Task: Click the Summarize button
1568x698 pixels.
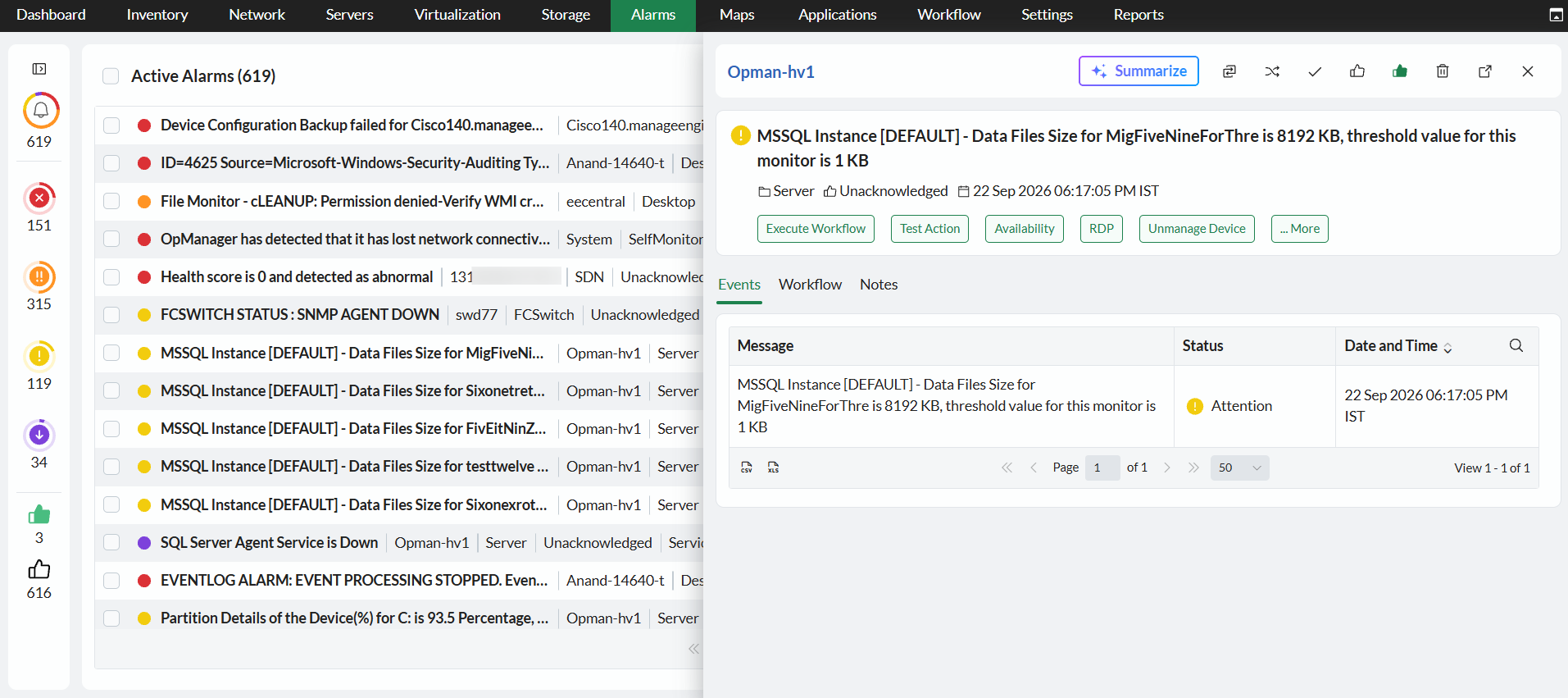Action: tap(1139, 71)
